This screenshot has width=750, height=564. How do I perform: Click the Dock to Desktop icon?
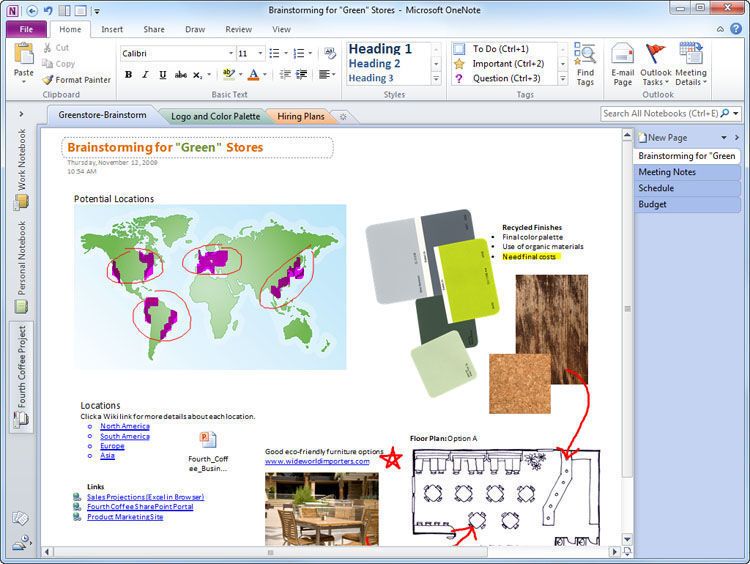pyautogui.click(x=64, y=10)
